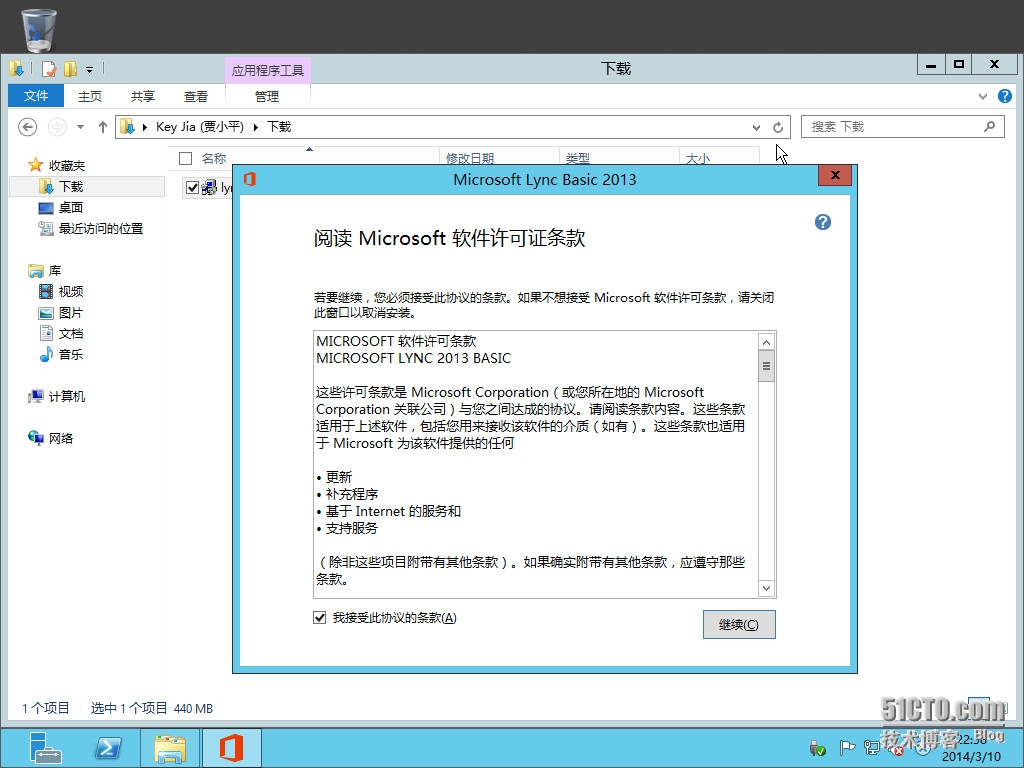Sort by the 名称 column header
Screen dimensions: 1024x768
pyautogui.click(x=214, y=159)
